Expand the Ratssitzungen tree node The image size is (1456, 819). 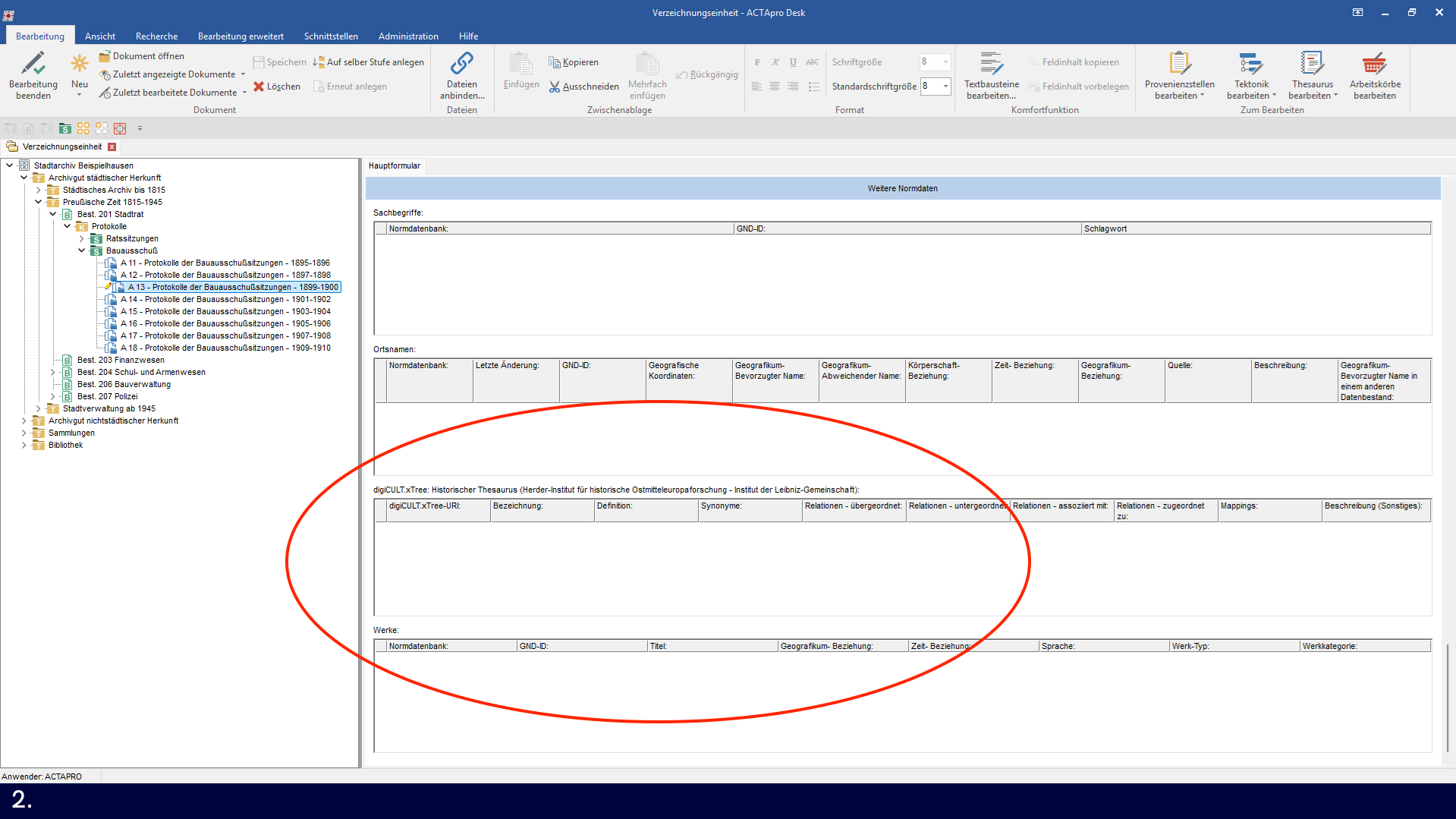[x=82, y=238]
